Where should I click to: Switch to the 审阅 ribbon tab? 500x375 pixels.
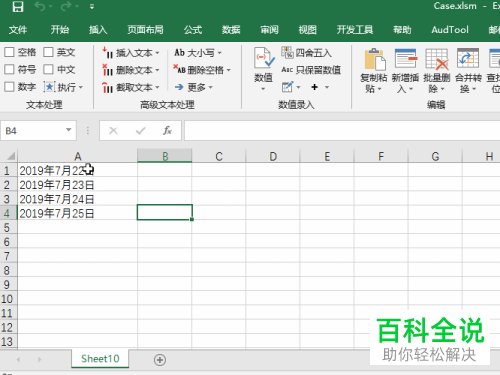pos(269,30)
